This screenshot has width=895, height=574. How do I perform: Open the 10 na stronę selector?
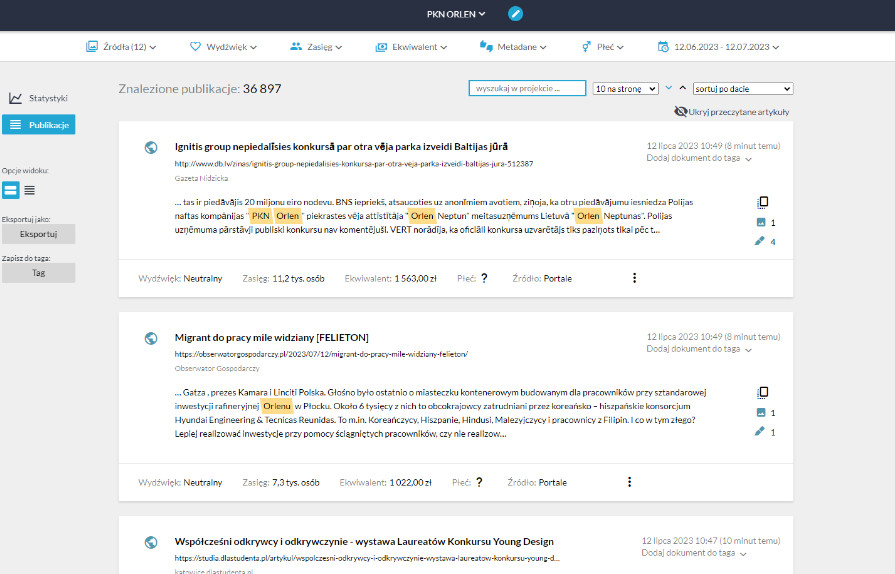click(625, 88)
